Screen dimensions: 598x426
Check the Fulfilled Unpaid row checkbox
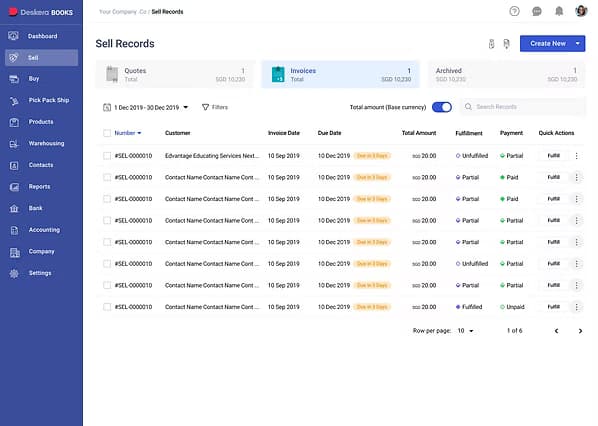(107, 307)
